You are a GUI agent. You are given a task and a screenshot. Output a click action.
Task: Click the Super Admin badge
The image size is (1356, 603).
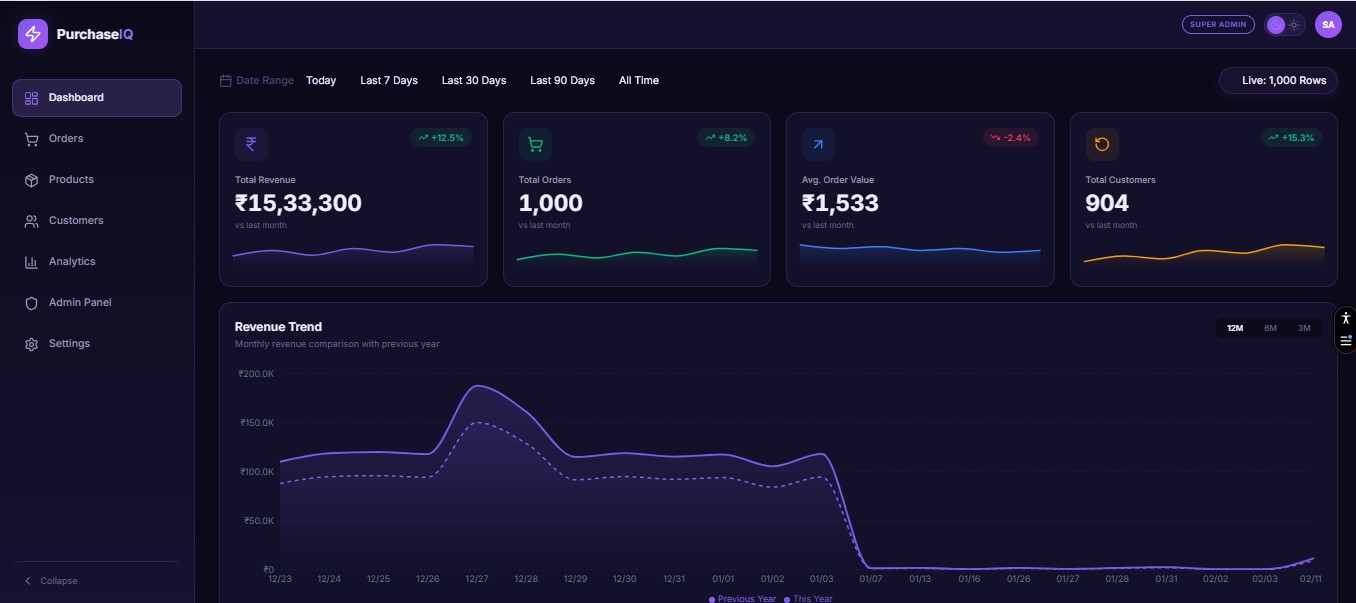[1218, 25]
